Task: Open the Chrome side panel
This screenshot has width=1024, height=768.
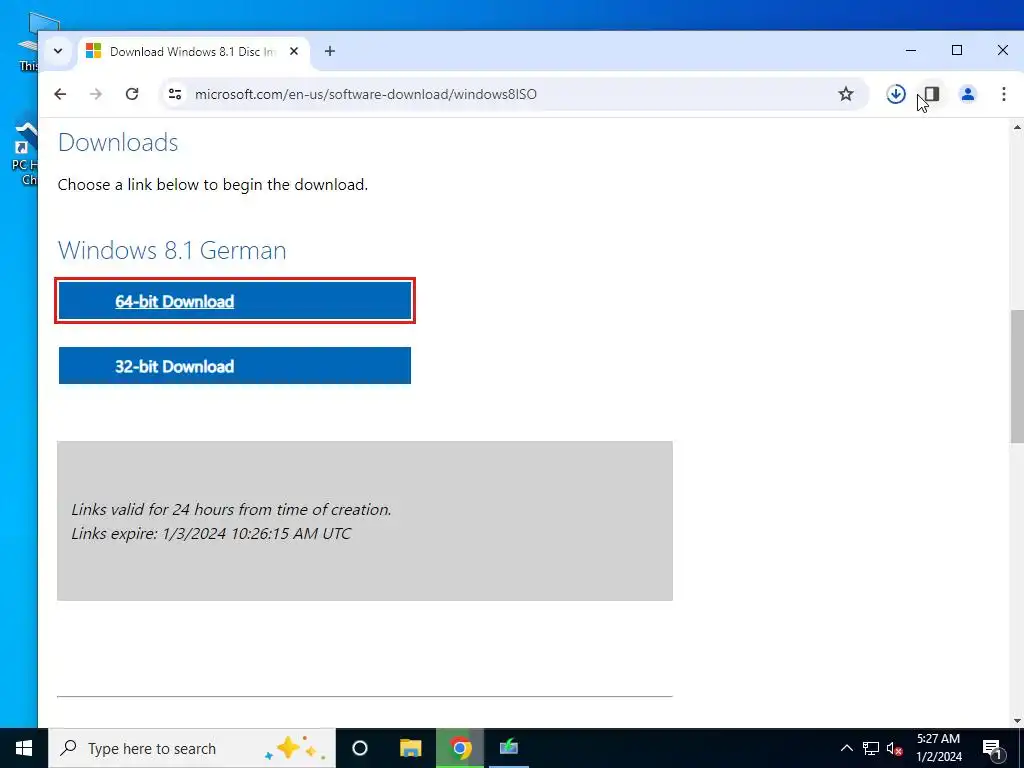Action: pos(932,94)
